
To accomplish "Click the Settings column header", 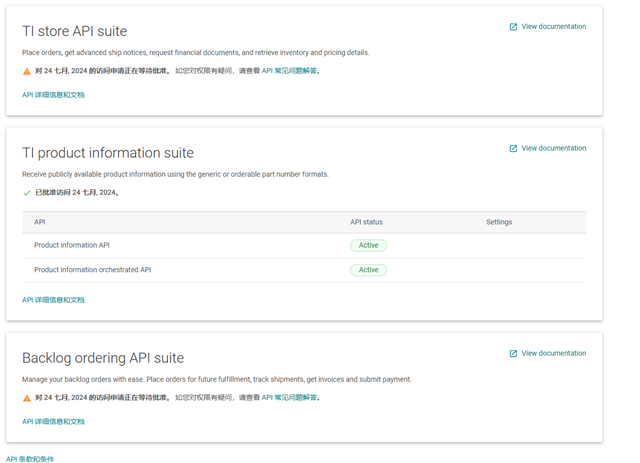I will [x=499, y=222].
